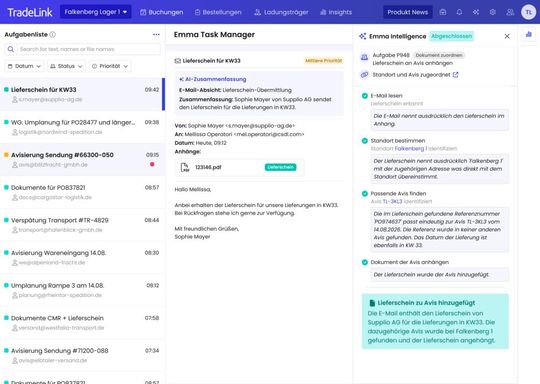Viewport: 540px width, 384px height.
Task: Click the inbox icon beside Produkt News
Action: (443, 12)
